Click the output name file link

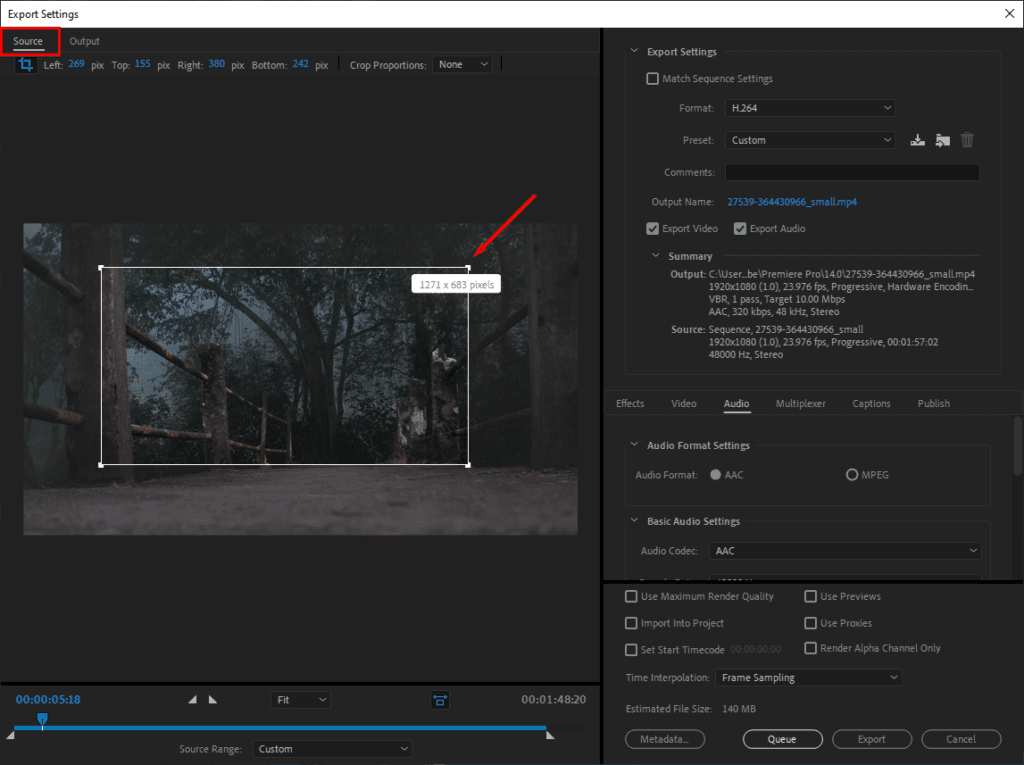[791, 202]
